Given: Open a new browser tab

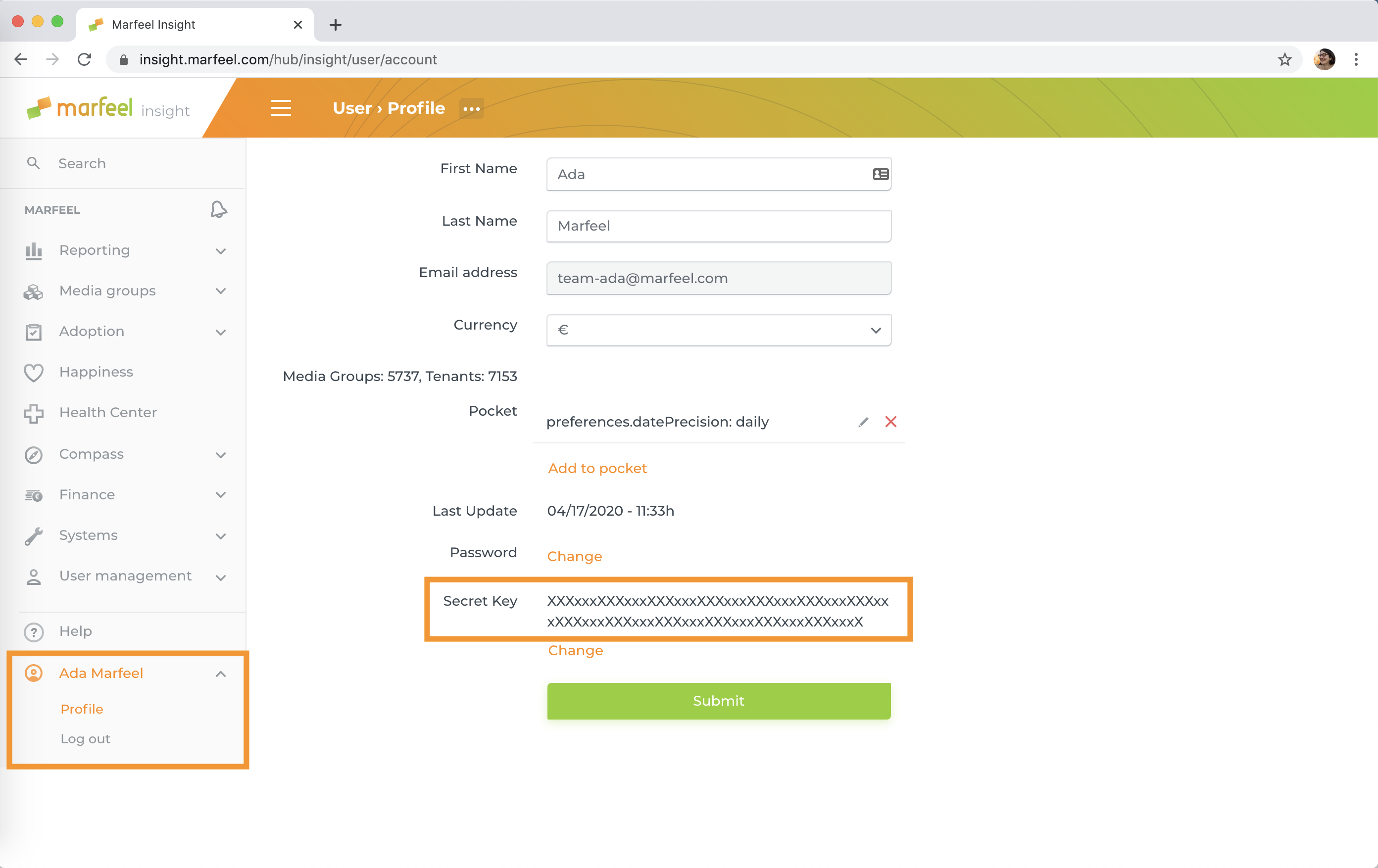Looking at the screenshot, I should point(336,25).
